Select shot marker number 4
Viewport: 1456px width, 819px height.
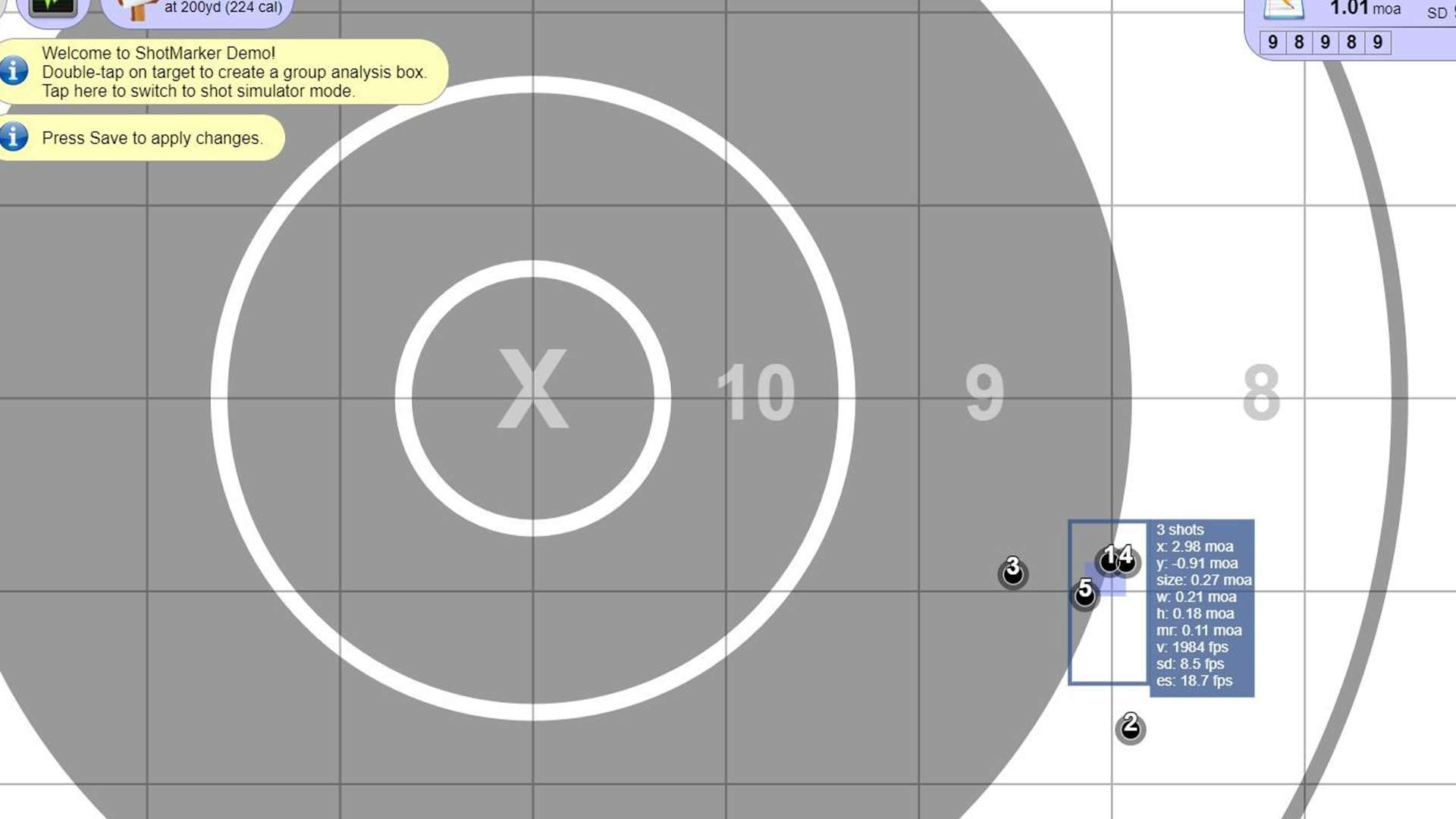(1128, 560)
